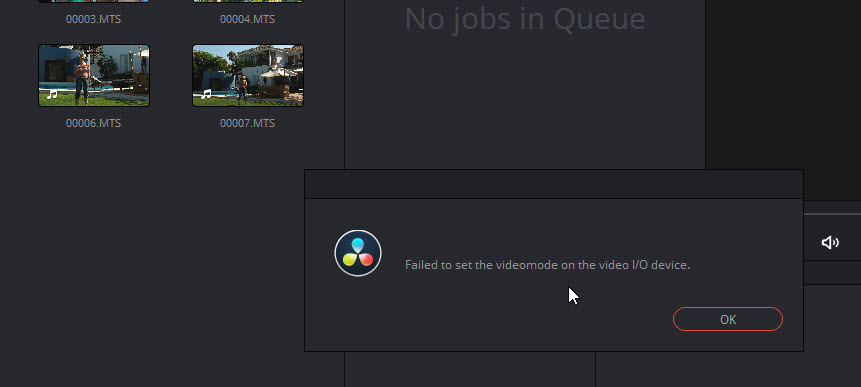Select the 00006.MTS clip thumbnail
The width and height of the screenshot is (861, 387).
point(94,75)
